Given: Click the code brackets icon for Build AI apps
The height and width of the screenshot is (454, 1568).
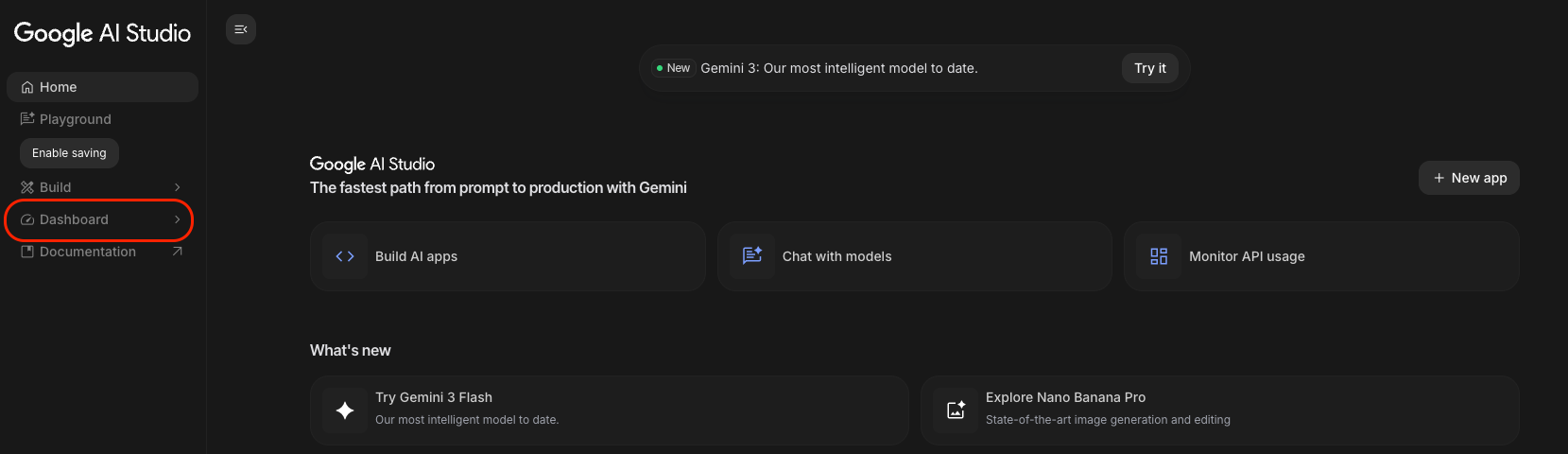Looking at the screenshot, I should [345, 256].
